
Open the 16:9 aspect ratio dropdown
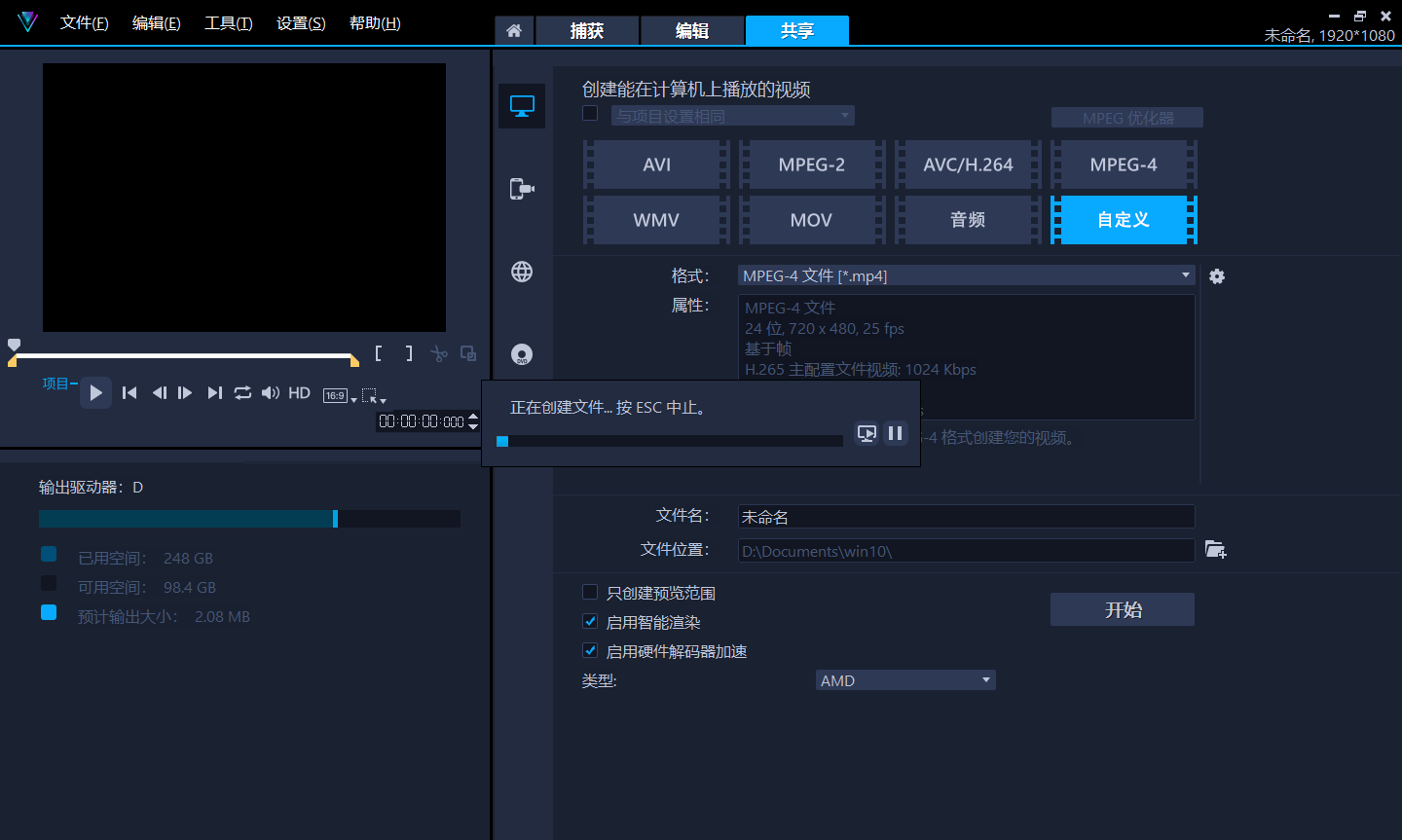(x=340, y=395)
